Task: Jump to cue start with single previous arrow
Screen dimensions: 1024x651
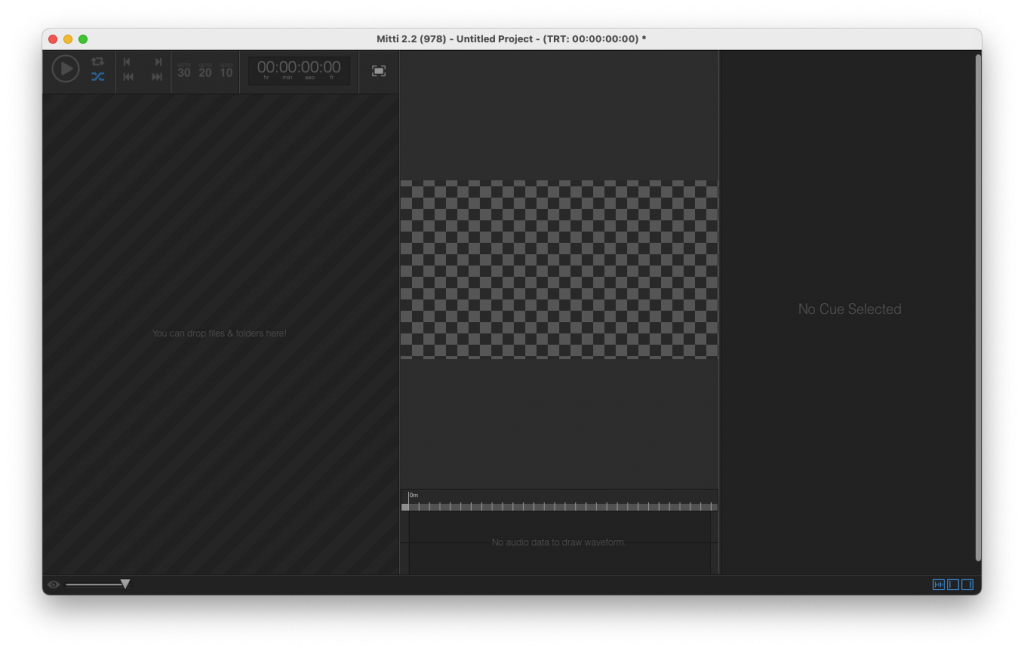Action: coord(127,62)
